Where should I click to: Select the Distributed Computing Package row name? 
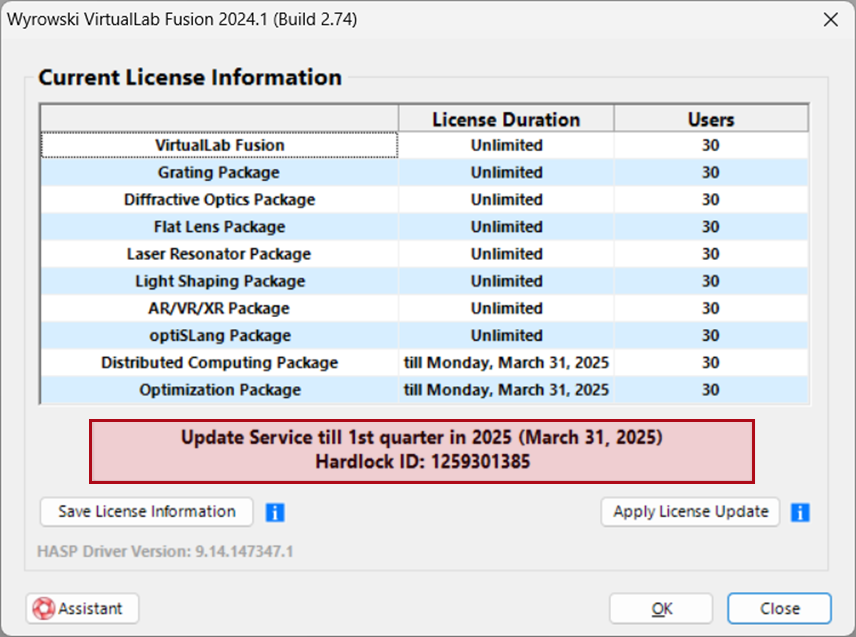click(219, 363)
